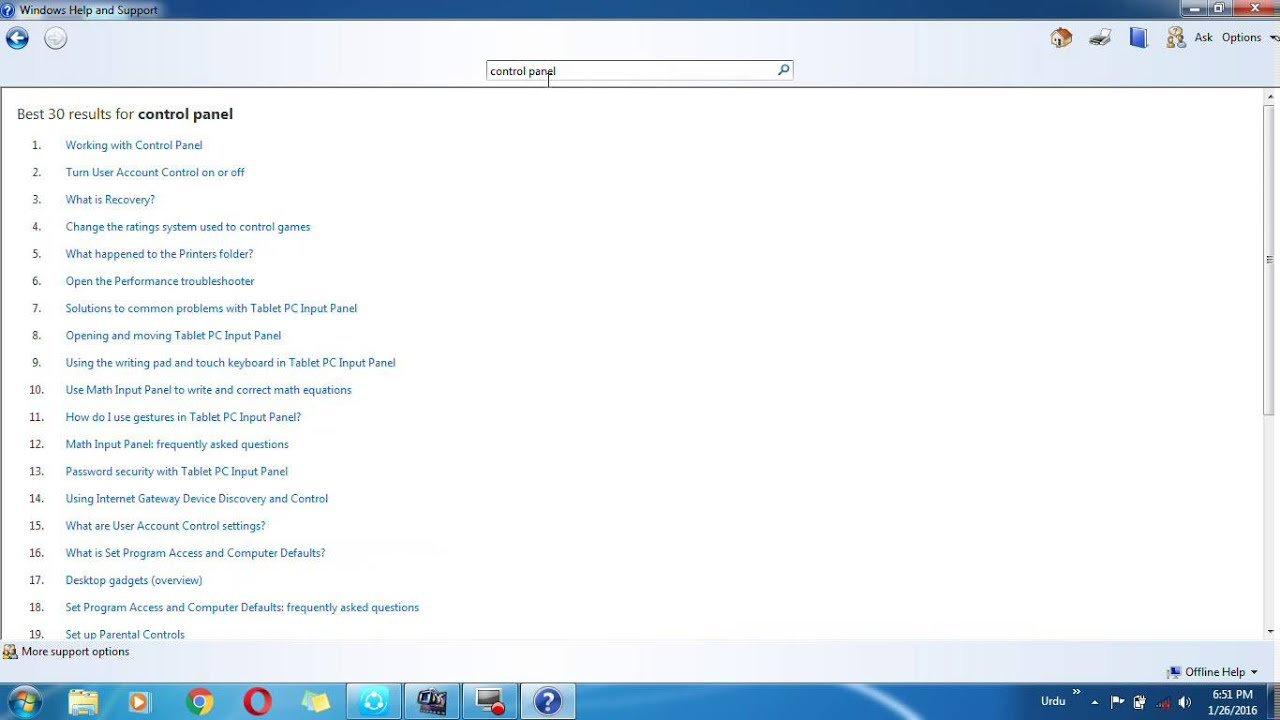Open the Action Center flag icon
The height and width of the screenshot is (720, 1280).
point(1117,702)
